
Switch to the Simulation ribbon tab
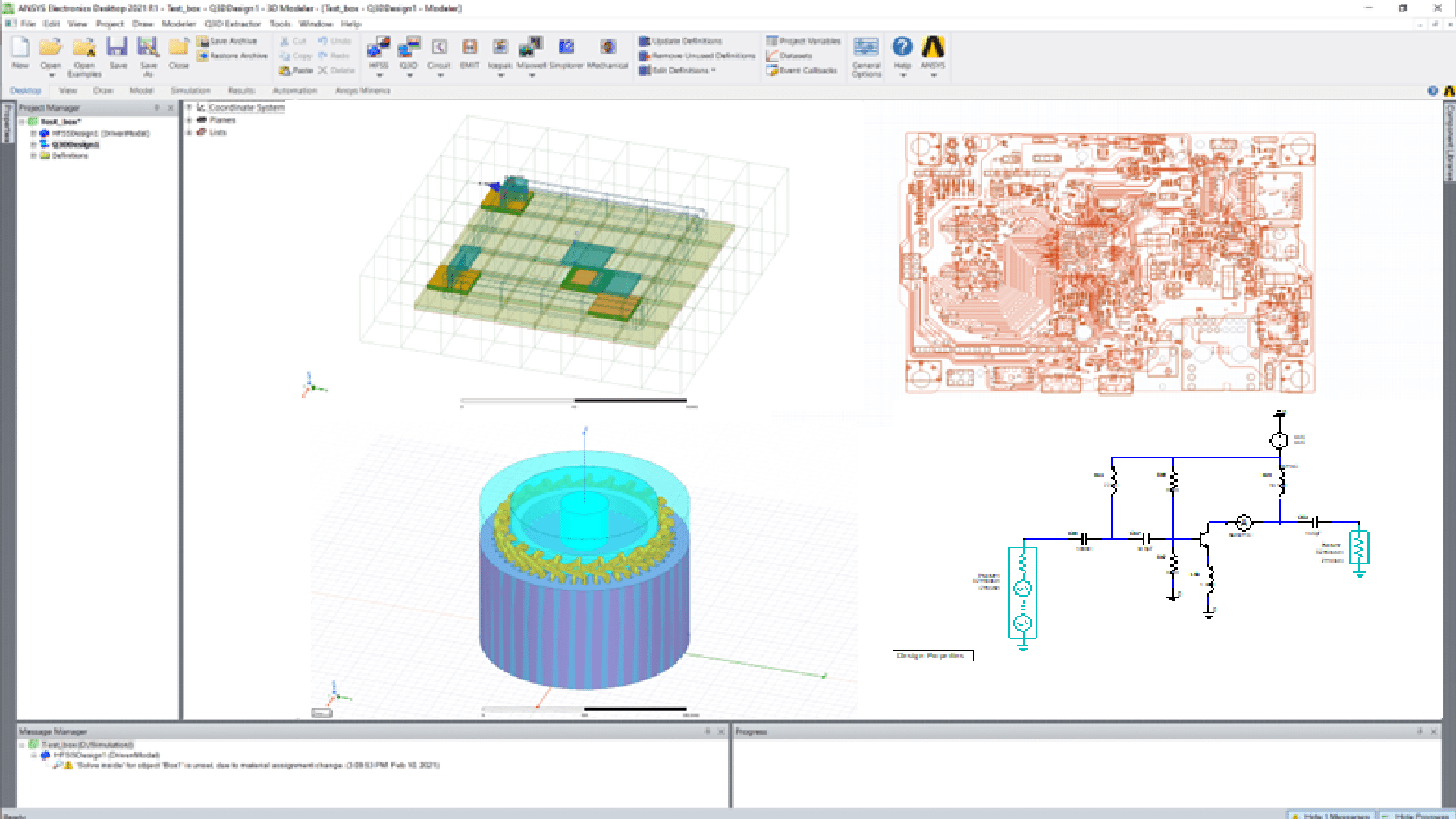(190, 90)
